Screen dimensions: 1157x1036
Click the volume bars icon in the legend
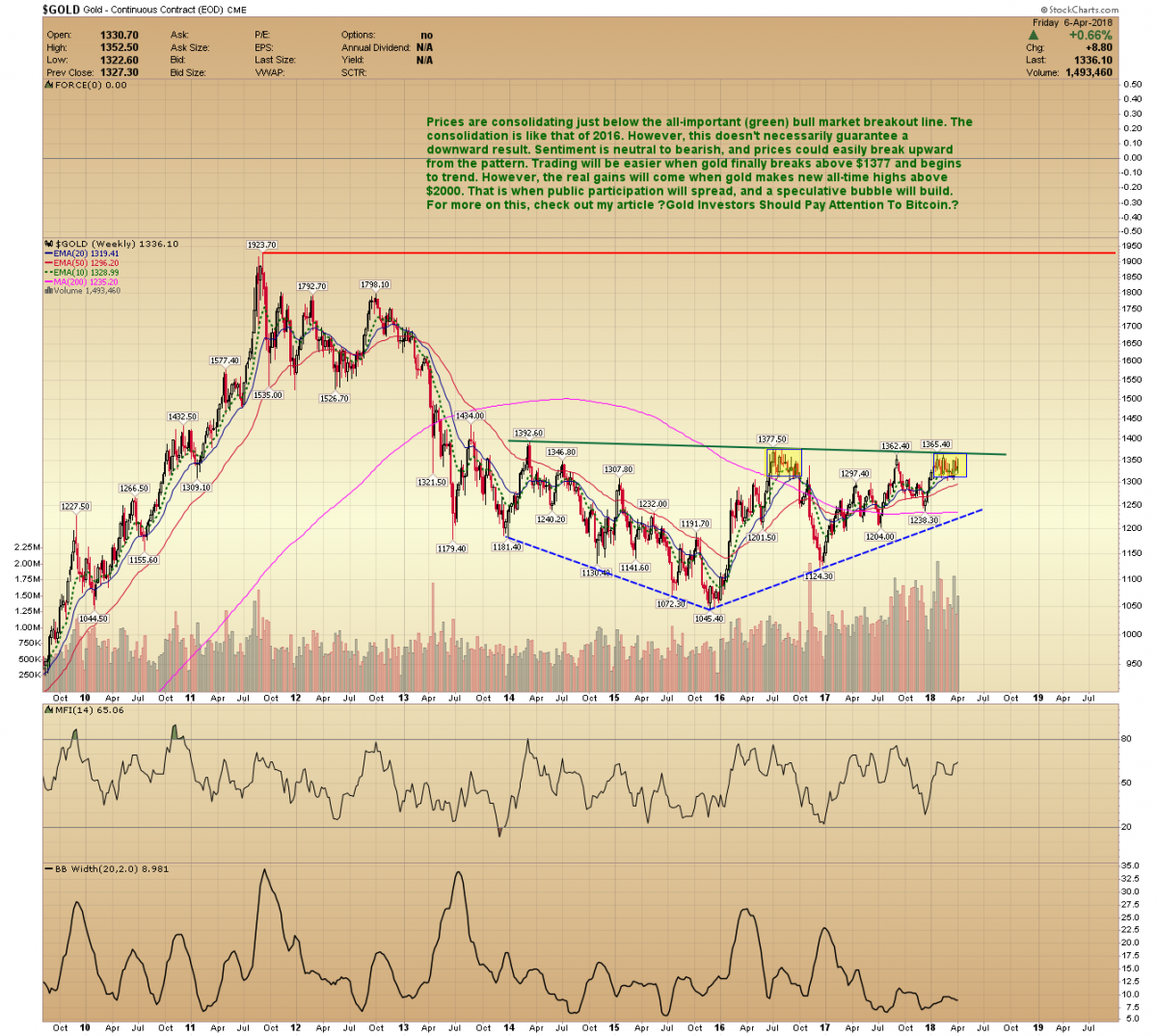tap(49, 290)
